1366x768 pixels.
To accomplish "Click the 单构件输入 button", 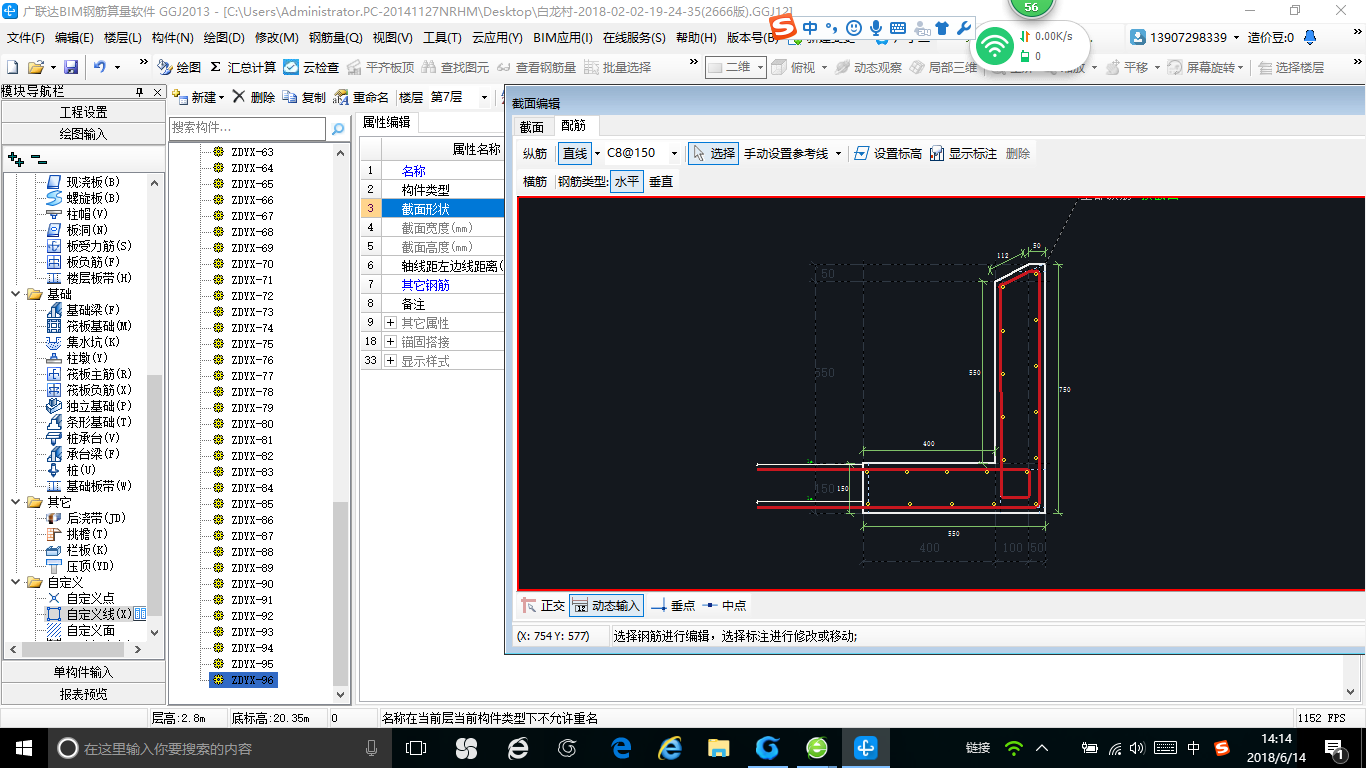I will pos(83,672).
